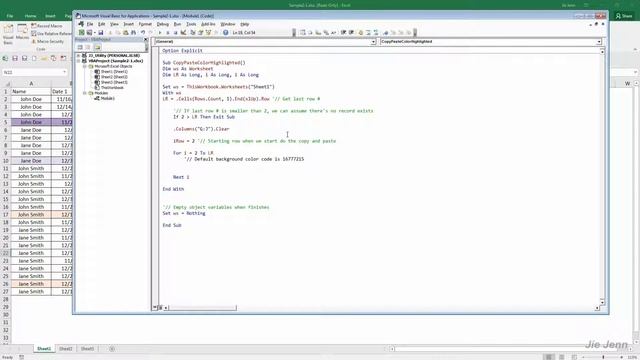Open Properties Window toolbar icon

click(200, 33)
